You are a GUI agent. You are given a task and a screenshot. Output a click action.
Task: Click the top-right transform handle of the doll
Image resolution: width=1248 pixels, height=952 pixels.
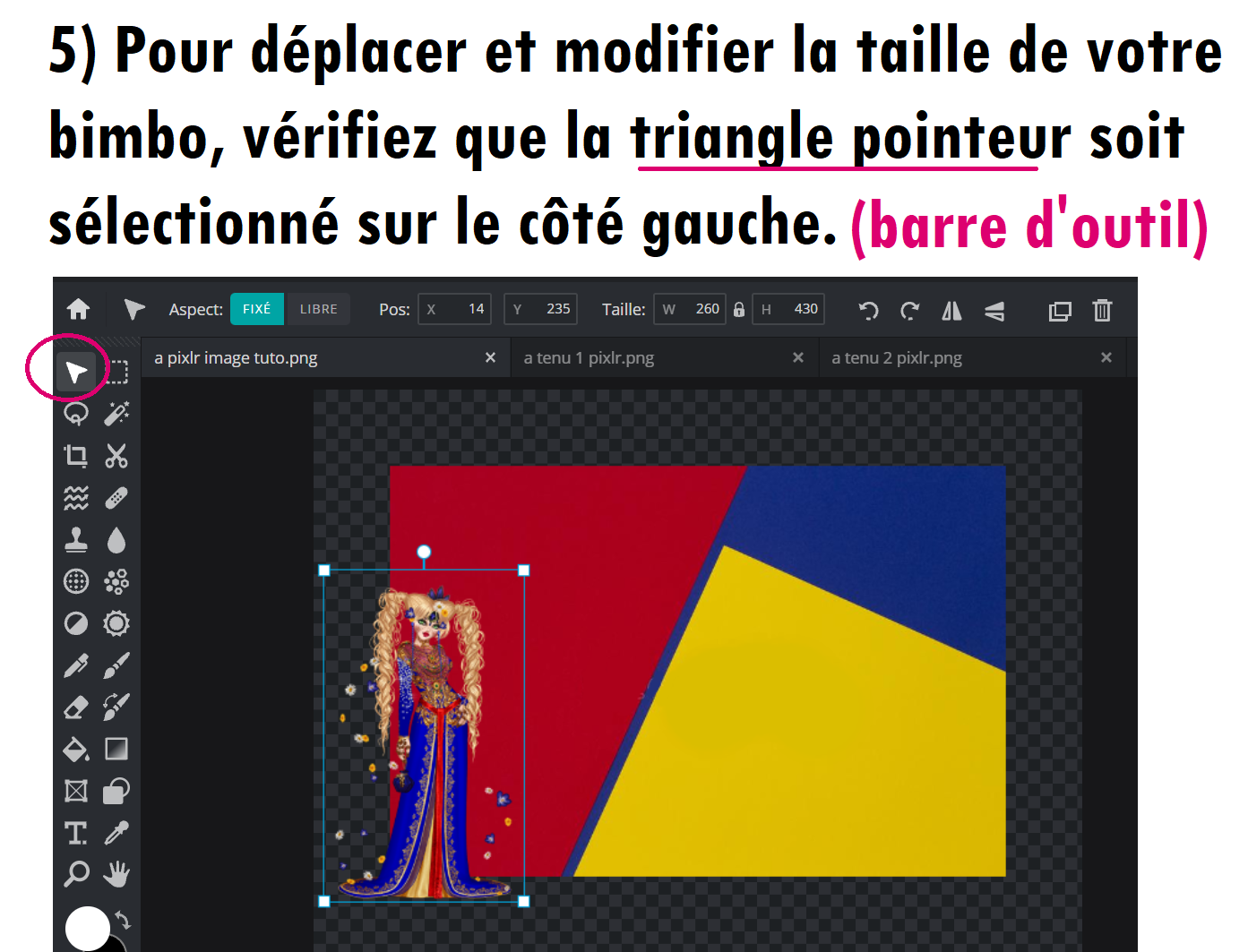point(524,570)
